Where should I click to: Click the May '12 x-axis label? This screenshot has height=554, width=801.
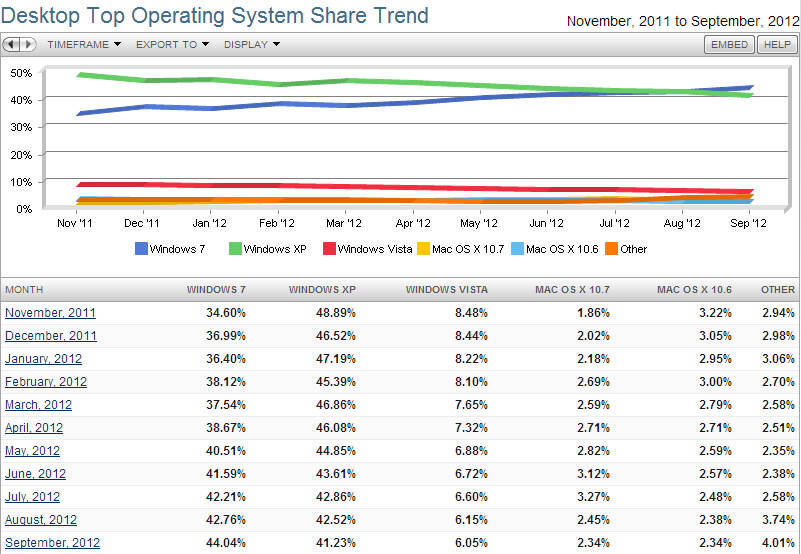[x=479, y=223]
